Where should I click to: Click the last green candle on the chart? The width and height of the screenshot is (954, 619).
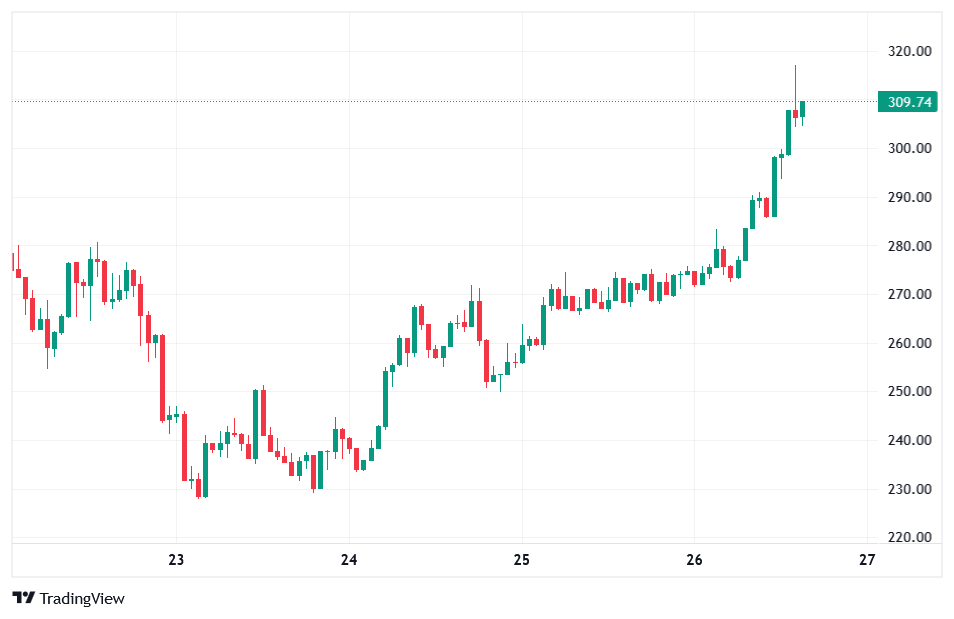pyautogui.click(x=802, y=109)
